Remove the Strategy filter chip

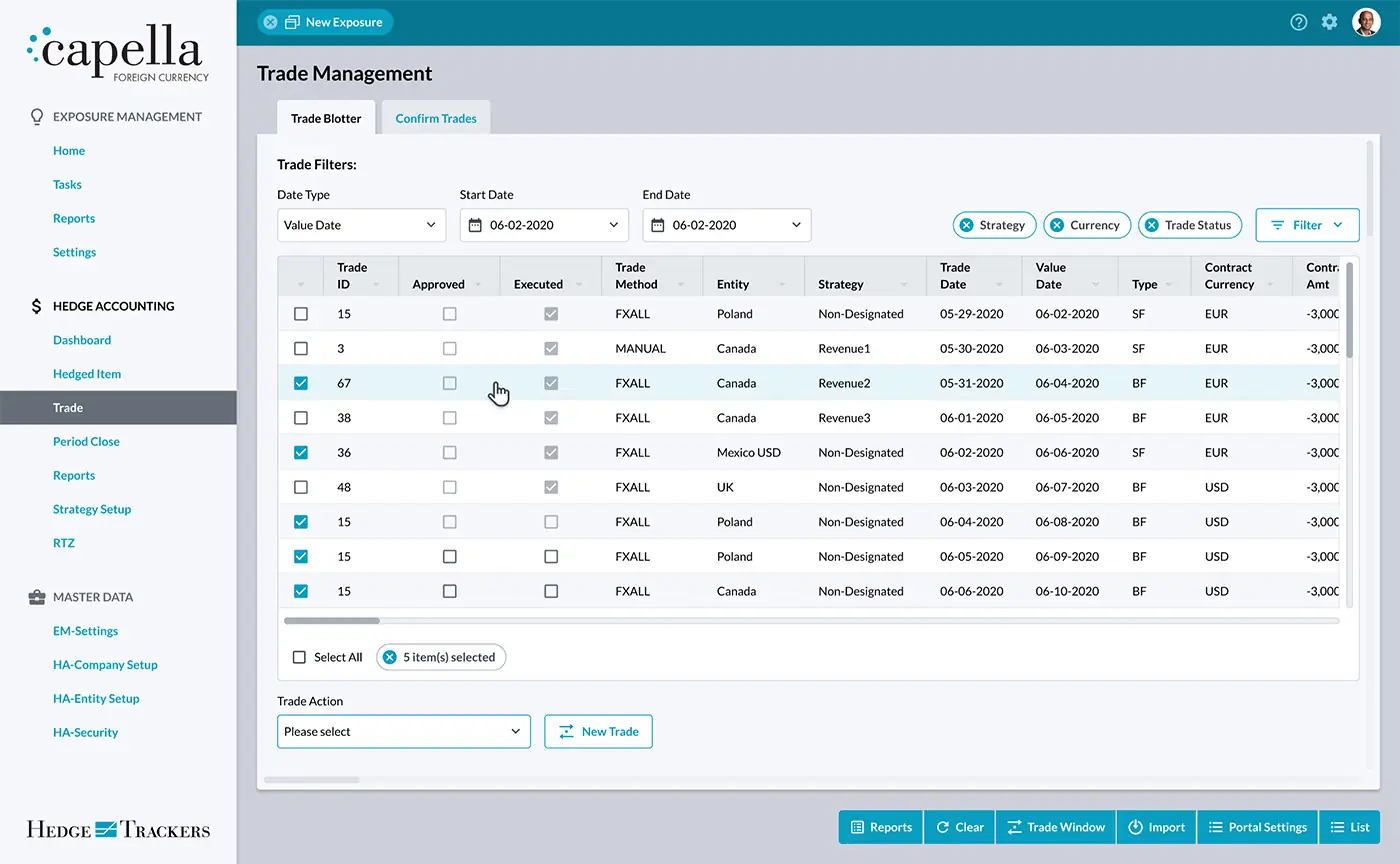[x=966, y=225]
